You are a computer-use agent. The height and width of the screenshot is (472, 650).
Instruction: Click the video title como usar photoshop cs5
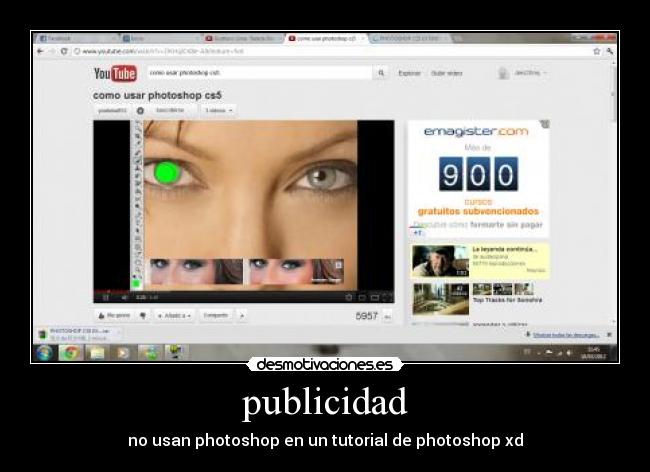click(x=157, y=95)
